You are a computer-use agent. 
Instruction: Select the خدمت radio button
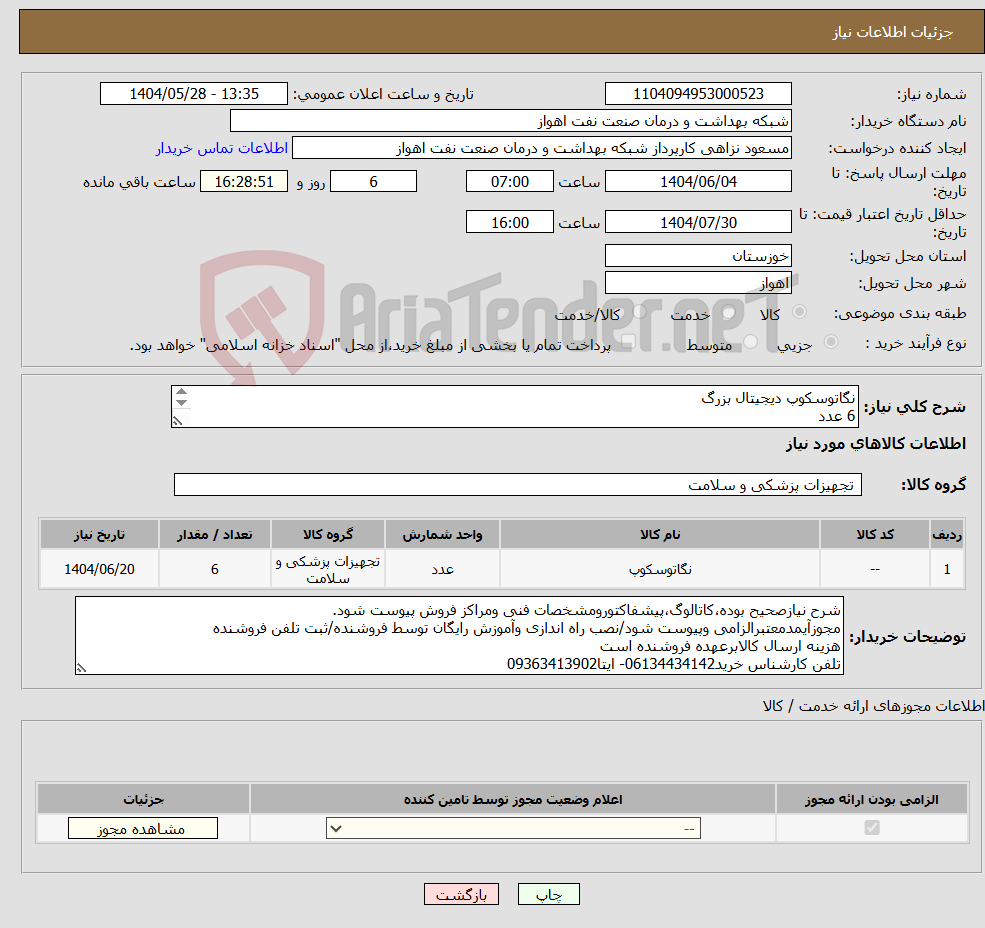729,312
